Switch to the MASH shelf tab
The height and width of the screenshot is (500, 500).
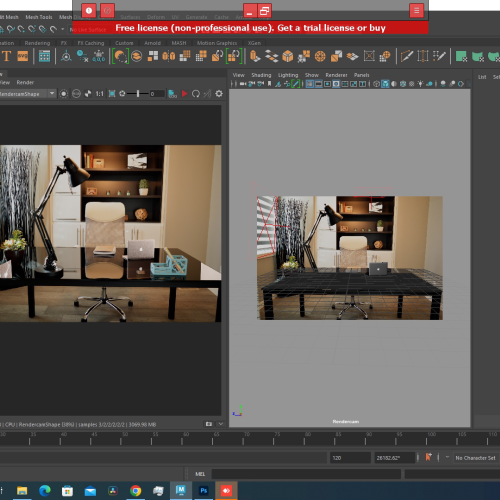(179, 43)
